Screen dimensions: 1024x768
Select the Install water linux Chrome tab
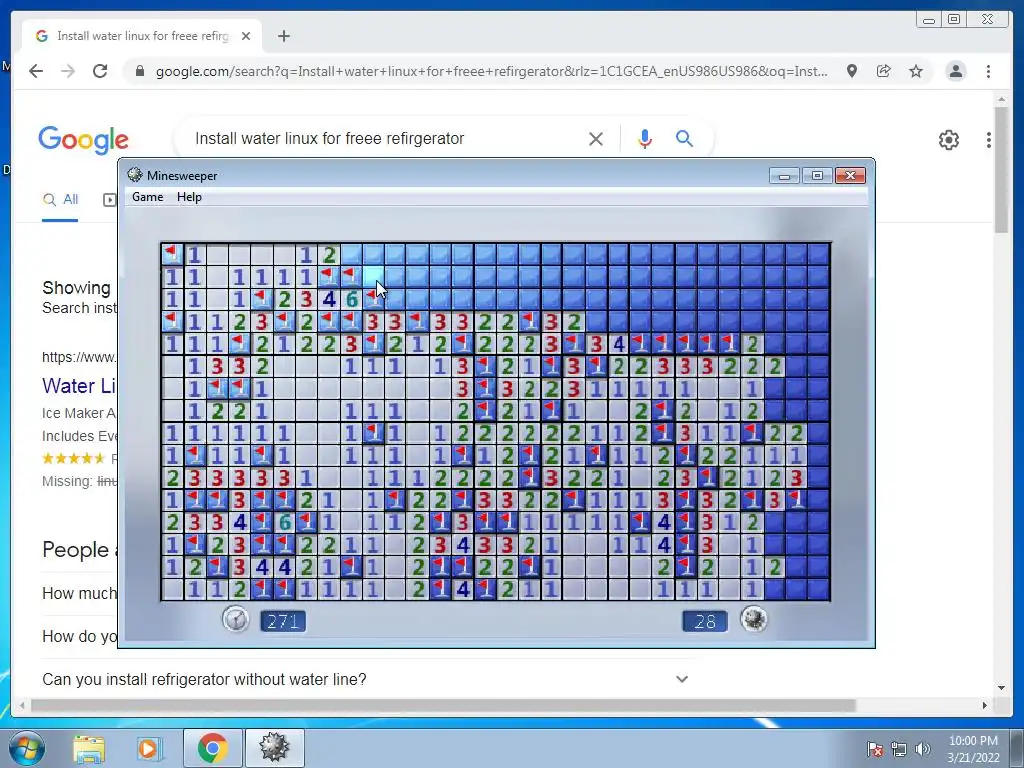coord(142,36)
